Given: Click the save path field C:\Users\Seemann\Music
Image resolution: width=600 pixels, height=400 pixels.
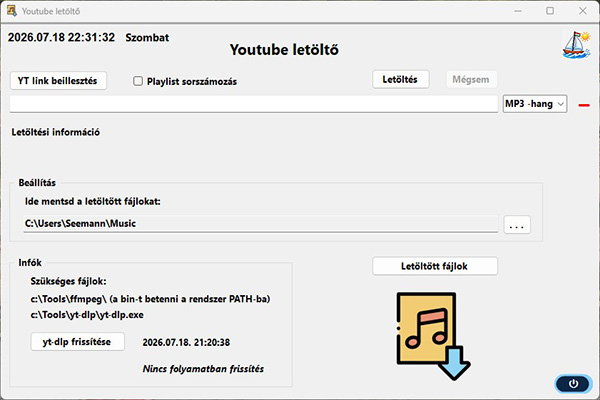Looking at the screenshot, I should coord(260,224).
